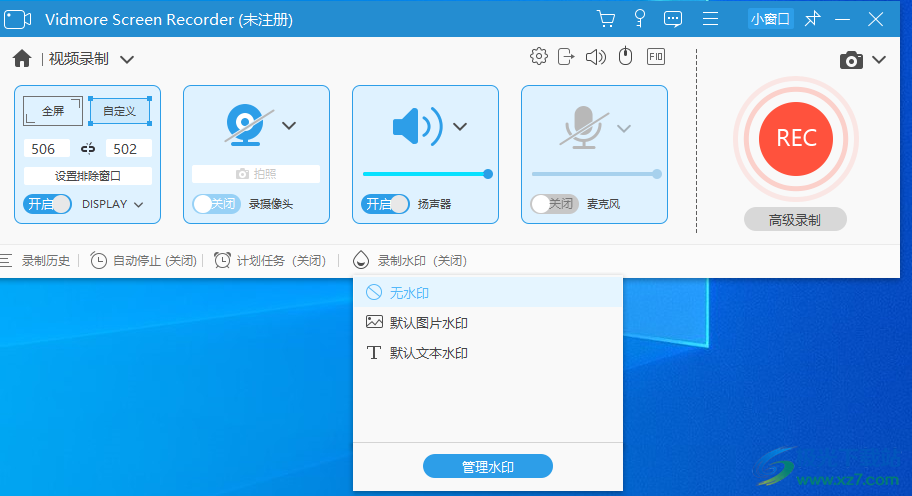Open 计划任务 scheduled task settings

click(282, 261)
